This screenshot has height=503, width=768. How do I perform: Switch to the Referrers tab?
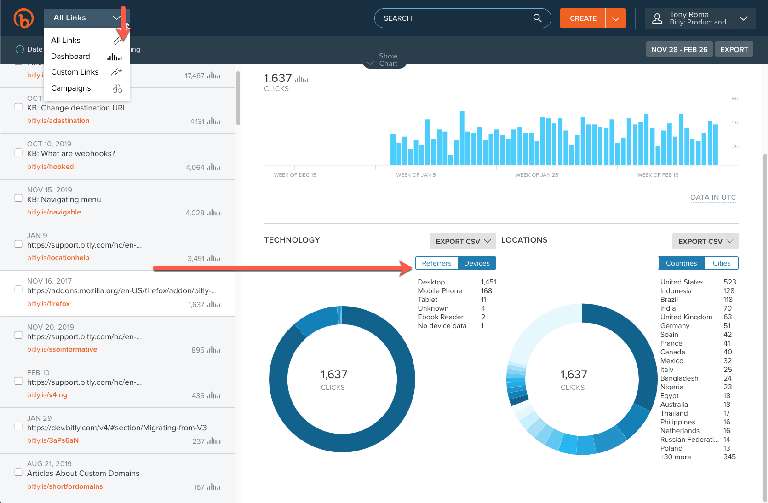(436, 263)
